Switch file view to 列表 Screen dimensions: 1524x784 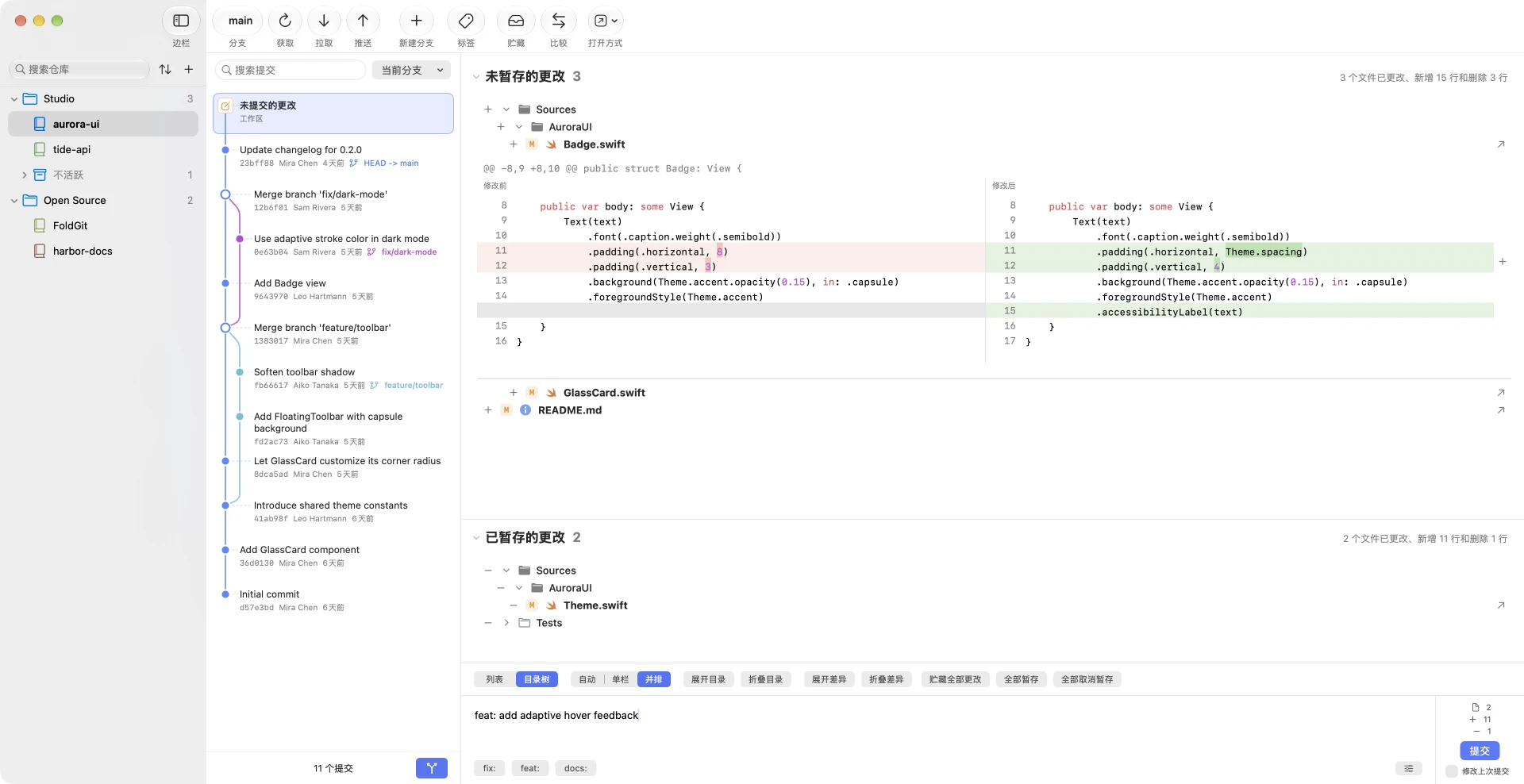(495, 679)
